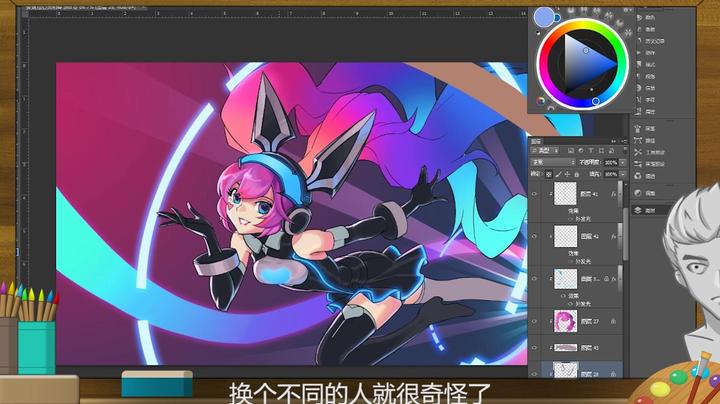The image size is (720, 404).
Task: Toggle 外发光 effect eye under 图层 41
Action: (571, 219)
